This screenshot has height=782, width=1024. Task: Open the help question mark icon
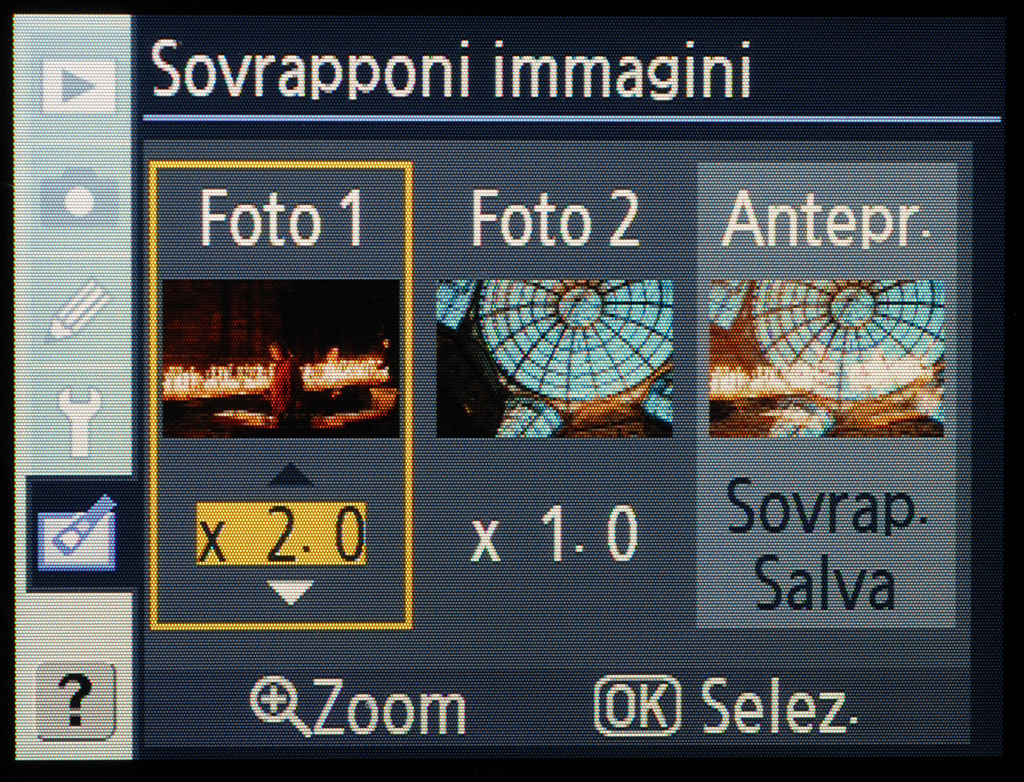[76, 702]
